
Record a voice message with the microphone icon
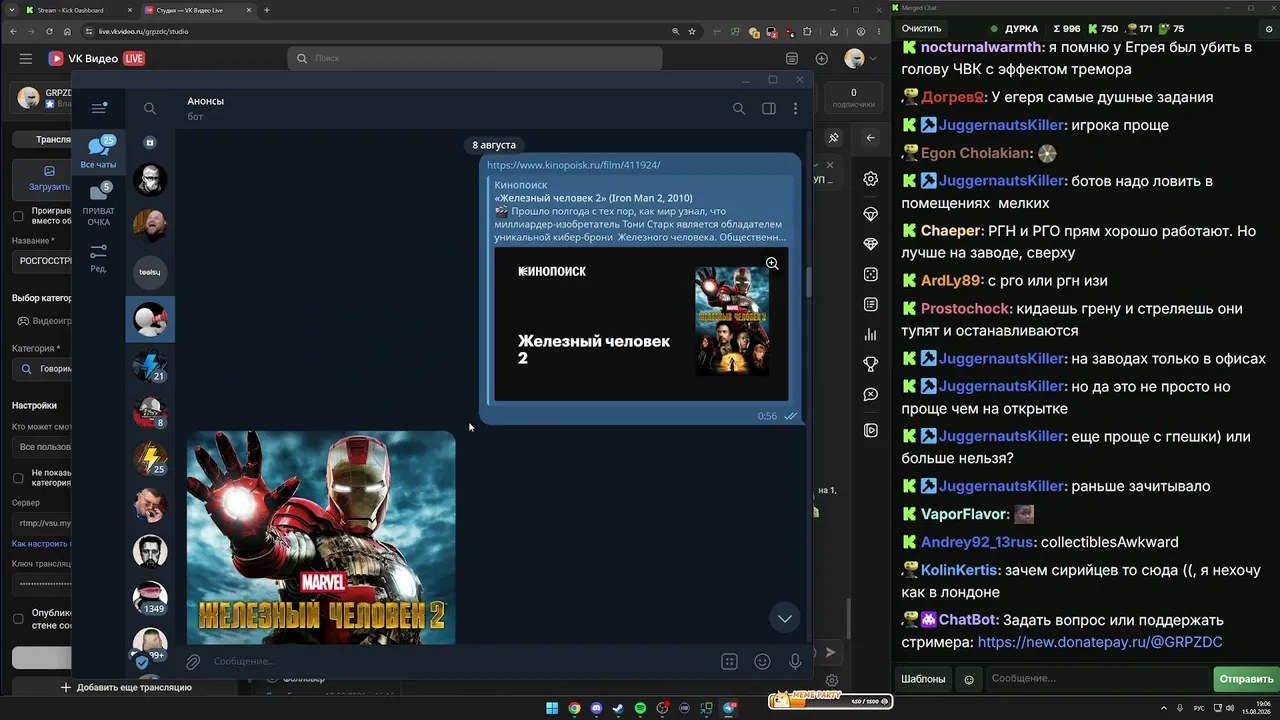795,661
